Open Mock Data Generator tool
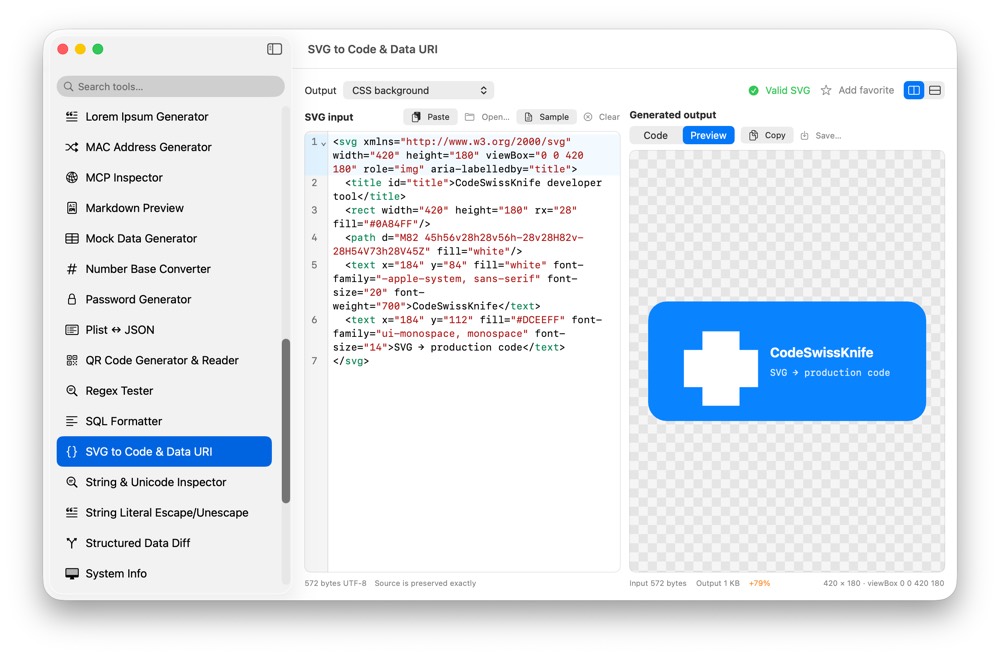This screenshot has width=1000, height=657. (165, 239)
